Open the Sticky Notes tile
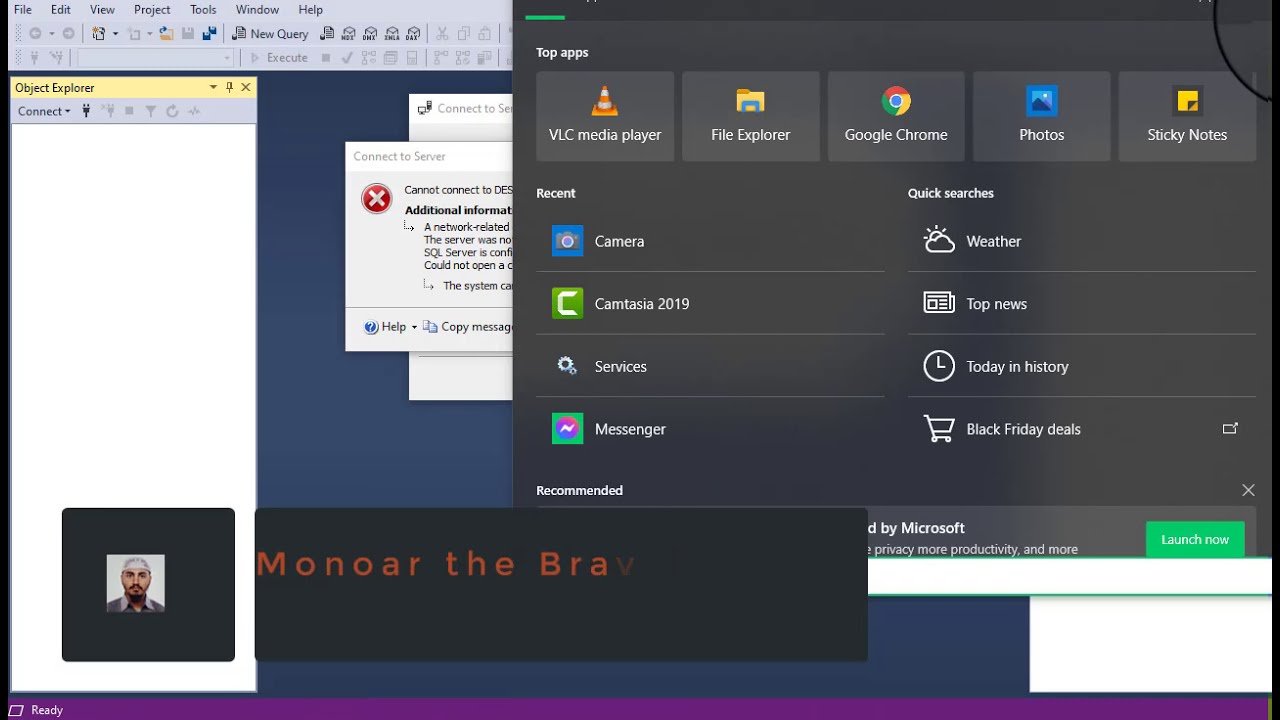 pyautogui.click(x=1187, y=116)
